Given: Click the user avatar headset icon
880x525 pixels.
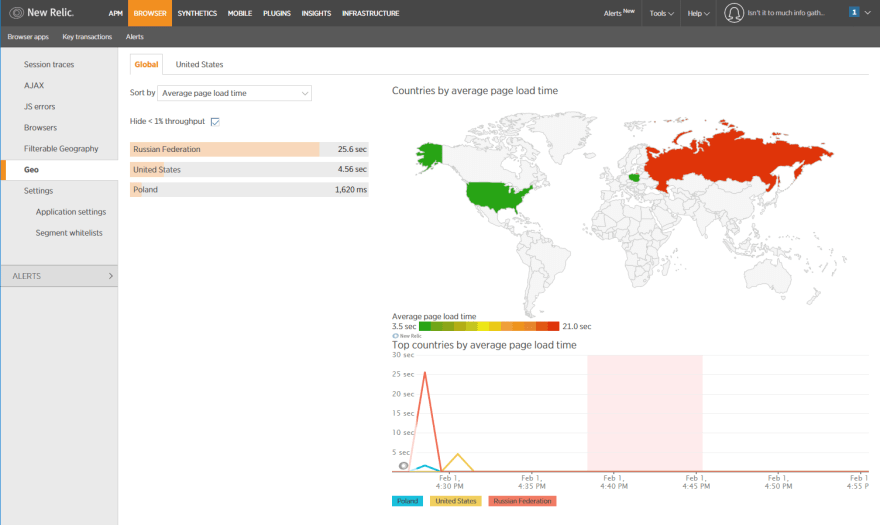Looking at the screenshot, I should 734,12.
